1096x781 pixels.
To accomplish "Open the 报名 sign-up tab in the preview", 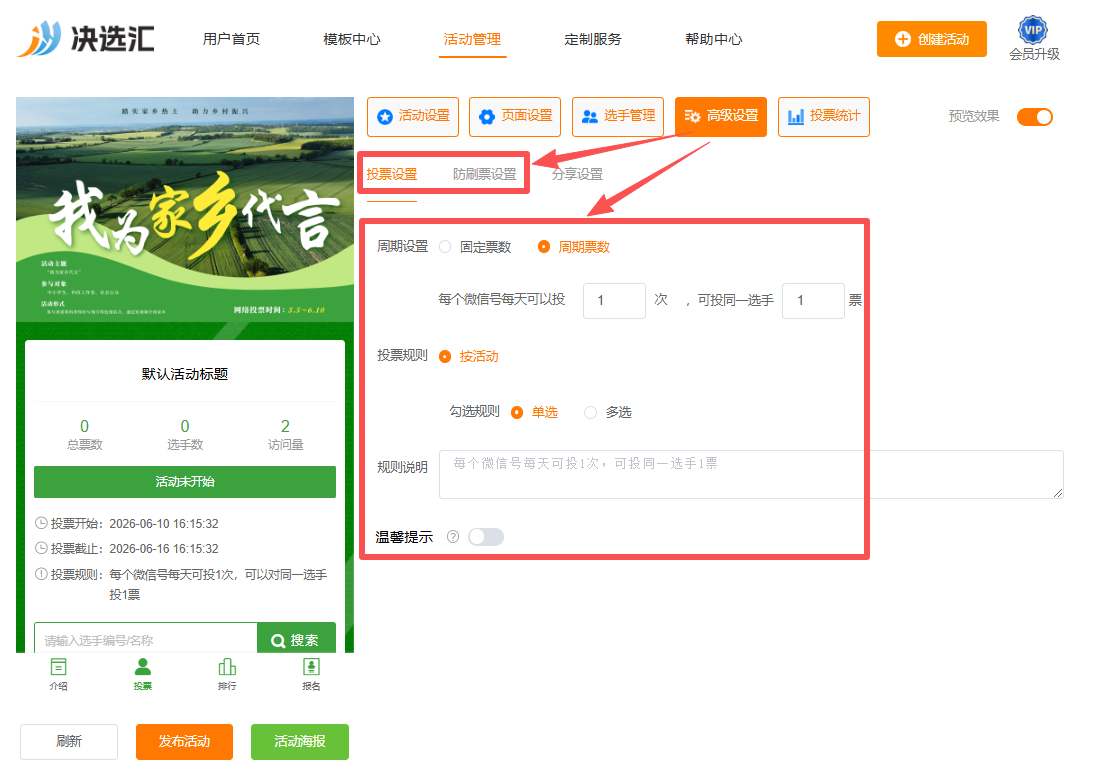I will [x=311, y=674].
